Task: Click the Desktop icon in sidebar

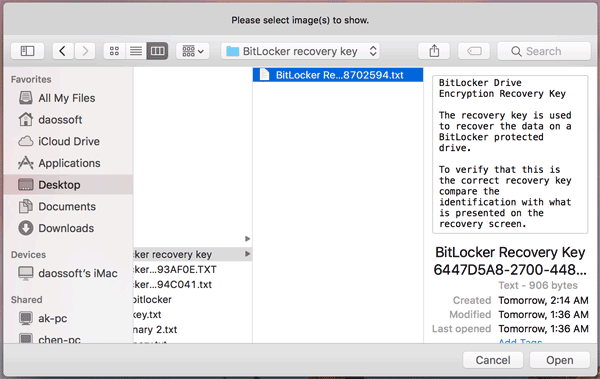Action: click(26, 185)
